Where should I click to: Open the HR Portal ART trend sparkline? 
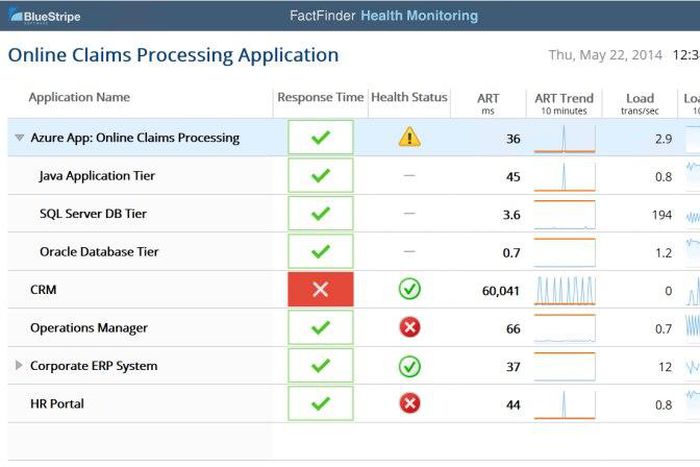565,404
